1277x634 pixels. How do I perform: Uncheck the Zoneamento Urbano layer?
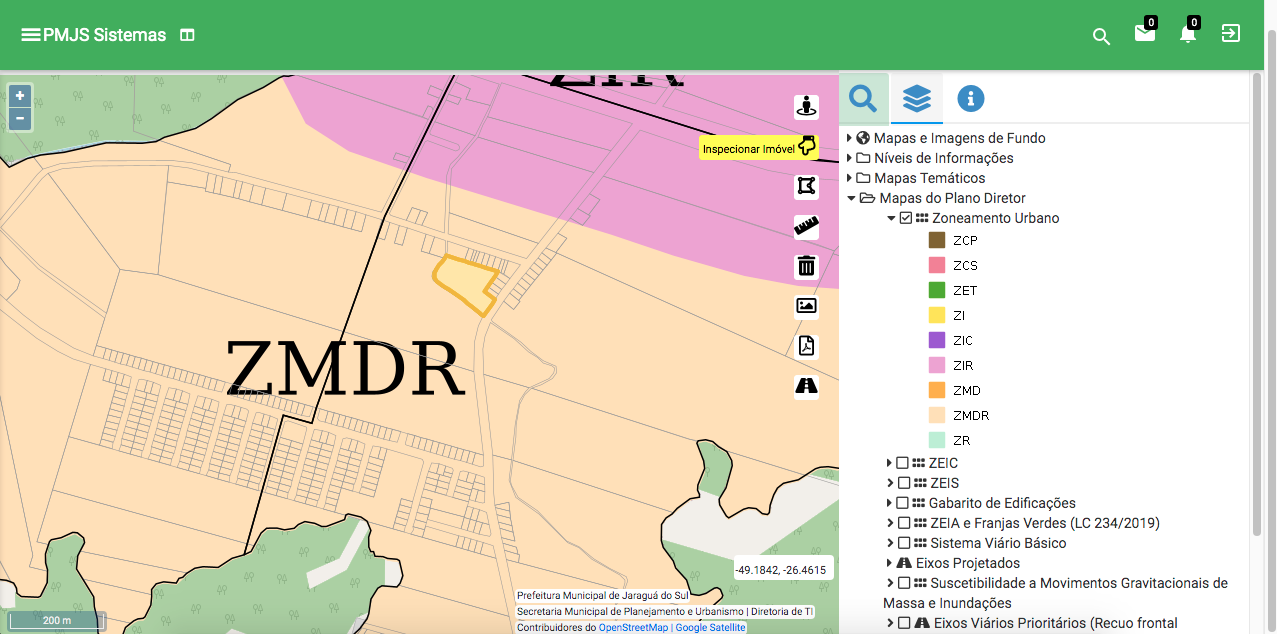pos(908,217)
